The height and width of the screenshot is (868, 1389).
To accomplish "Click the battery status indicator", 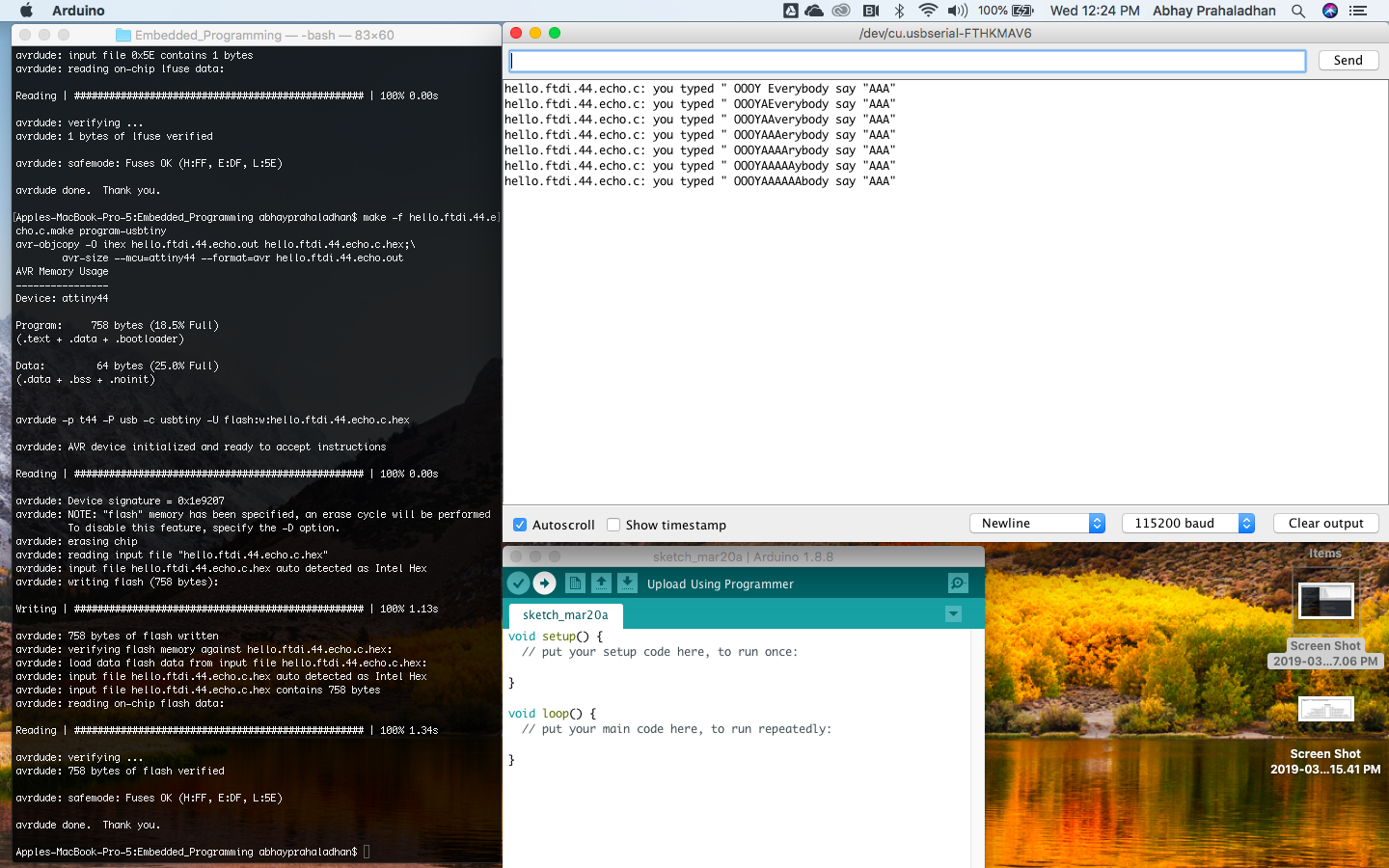I will (x=1006, y=11).
